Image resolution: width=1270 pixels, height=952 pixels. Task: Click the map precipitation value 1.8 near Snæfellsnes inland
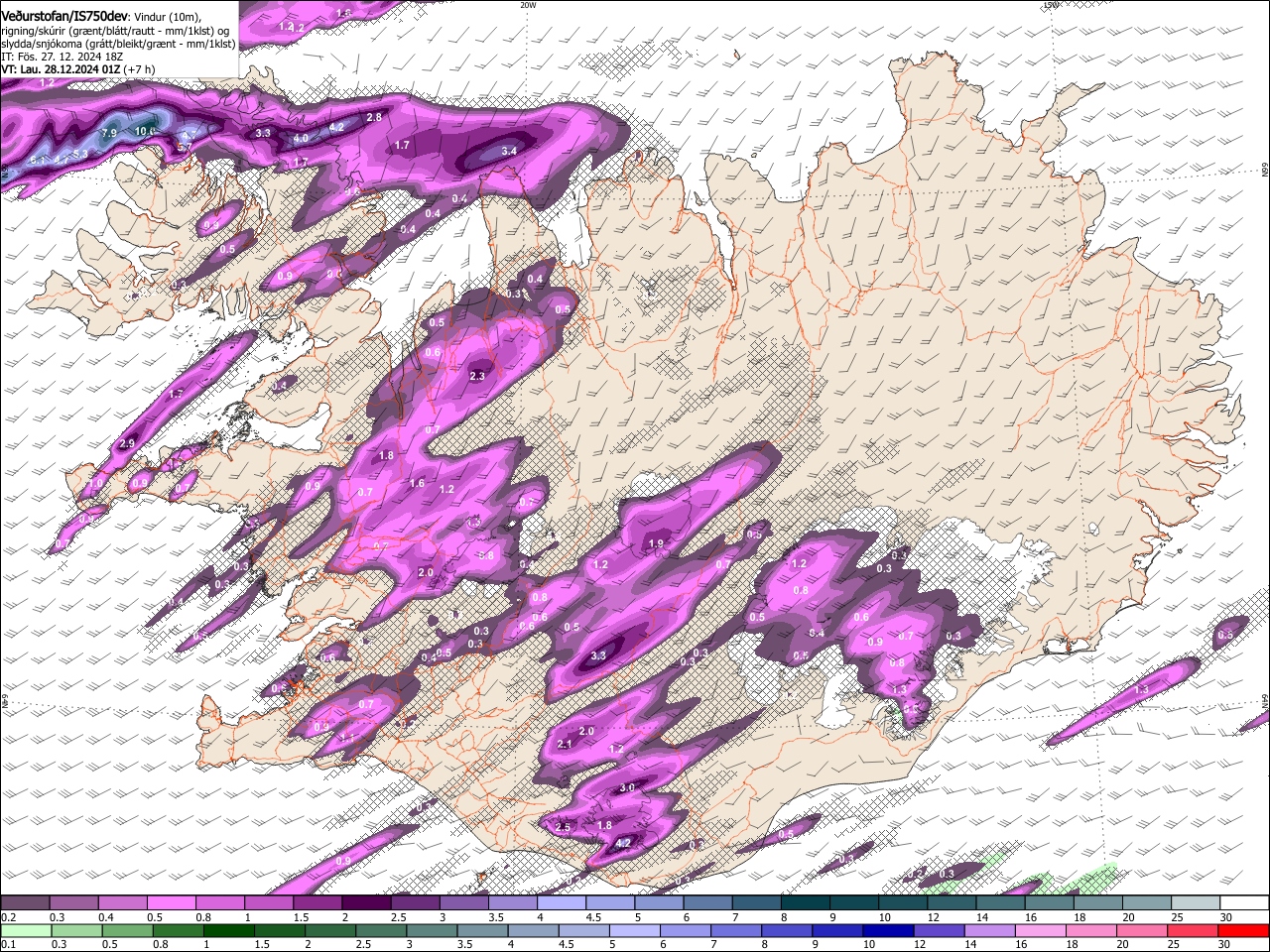387,455
